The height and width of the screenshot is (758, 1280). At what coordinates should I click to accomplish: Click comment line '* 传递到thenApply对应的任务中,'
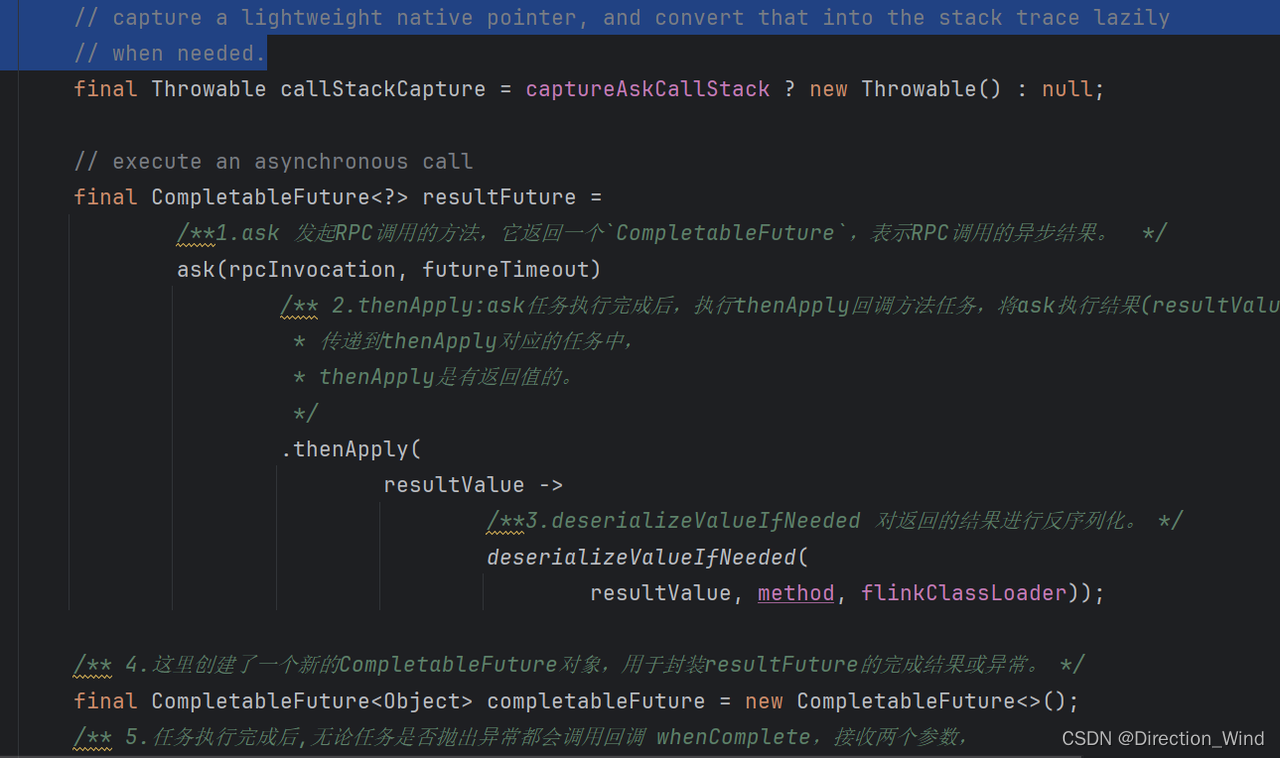pyautogui.click(x=464, y=341)
